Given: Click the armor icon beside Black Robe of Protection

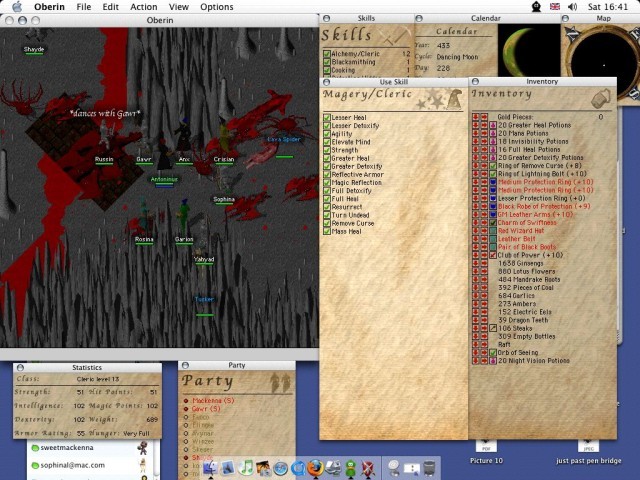Looking at the screenshot, I should pyautogui.click(x=493, y=206).
